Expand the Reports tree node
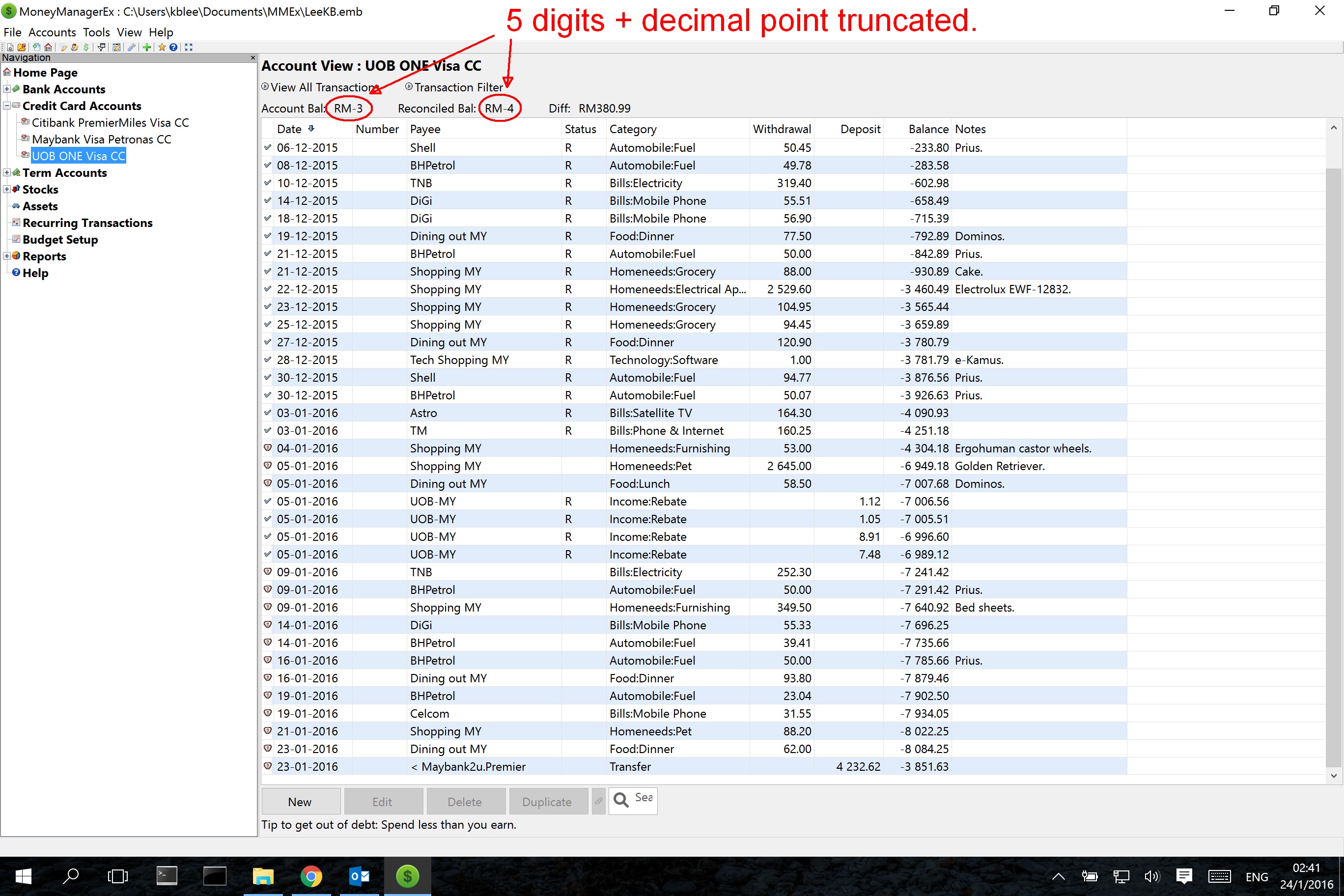Viewport: 1344px width, 896px height. [7, 256]
